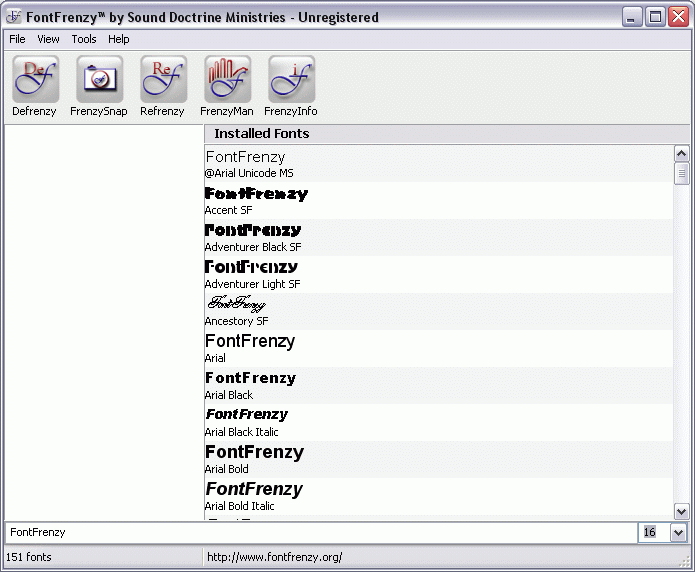Click the font size 16 field

point(653,533)
